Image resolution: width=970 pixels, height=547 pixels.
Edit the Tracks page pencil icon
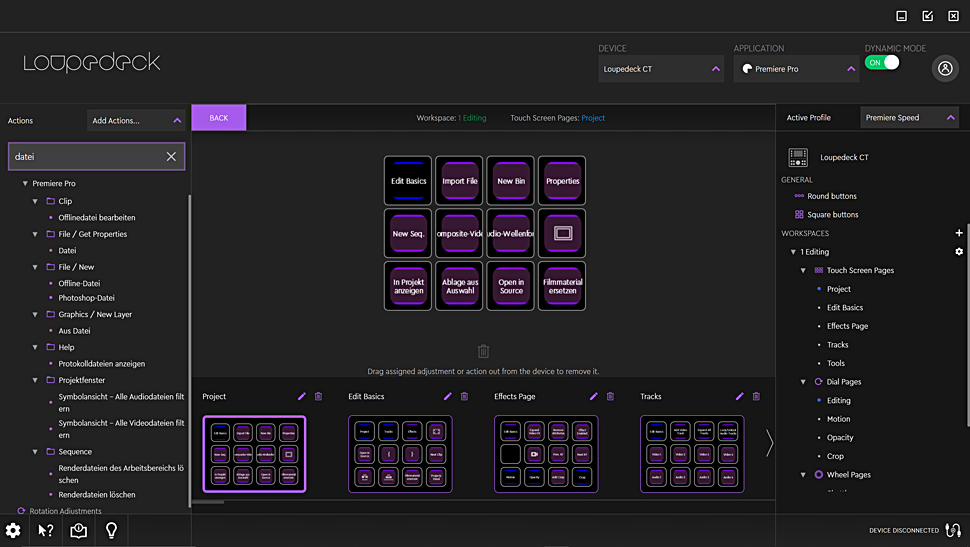tap(739, 396)
